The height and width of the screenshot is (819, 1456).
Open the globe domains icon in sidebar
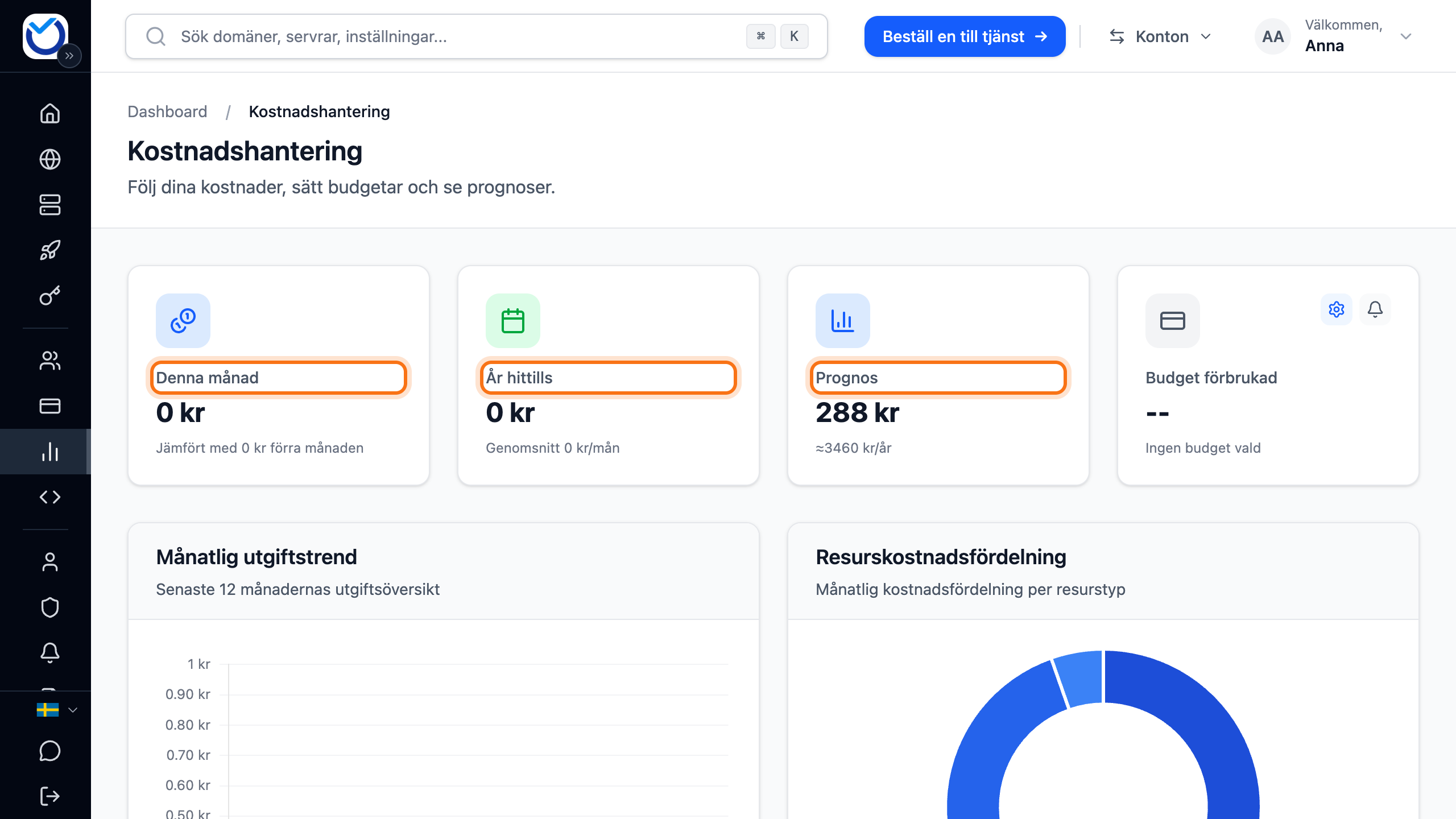50,159
